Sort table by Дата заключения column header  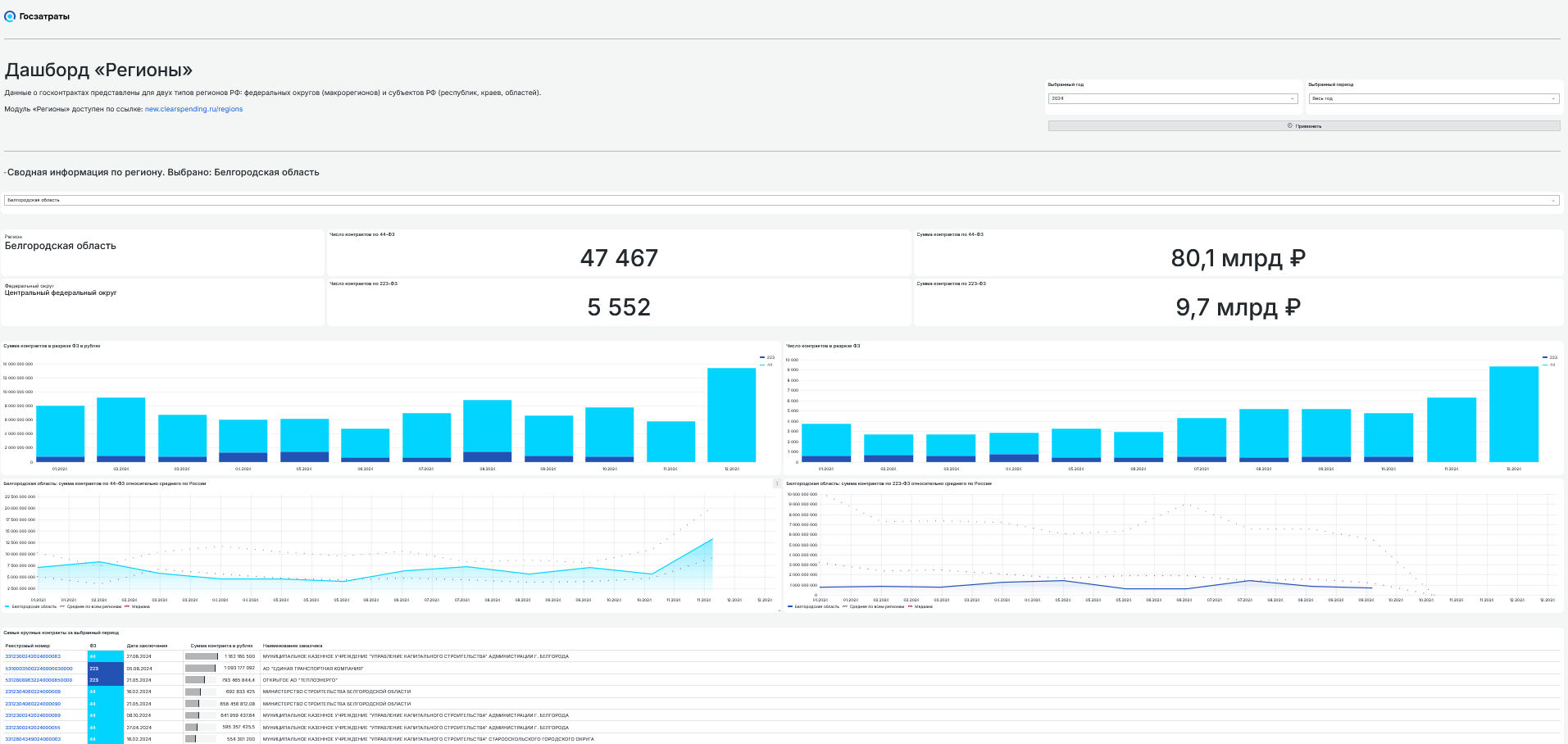click(x=147, y=646)
